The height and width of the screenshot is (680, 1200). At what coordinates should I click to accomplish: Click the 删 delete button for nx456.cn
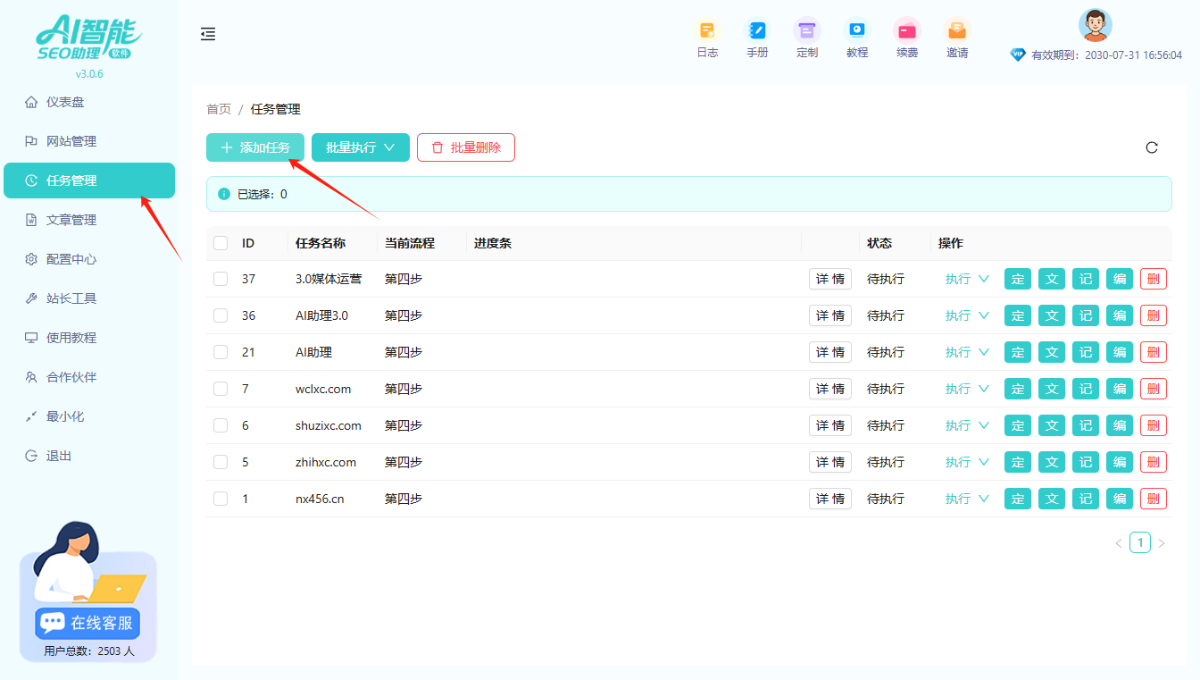point(1153,498)
